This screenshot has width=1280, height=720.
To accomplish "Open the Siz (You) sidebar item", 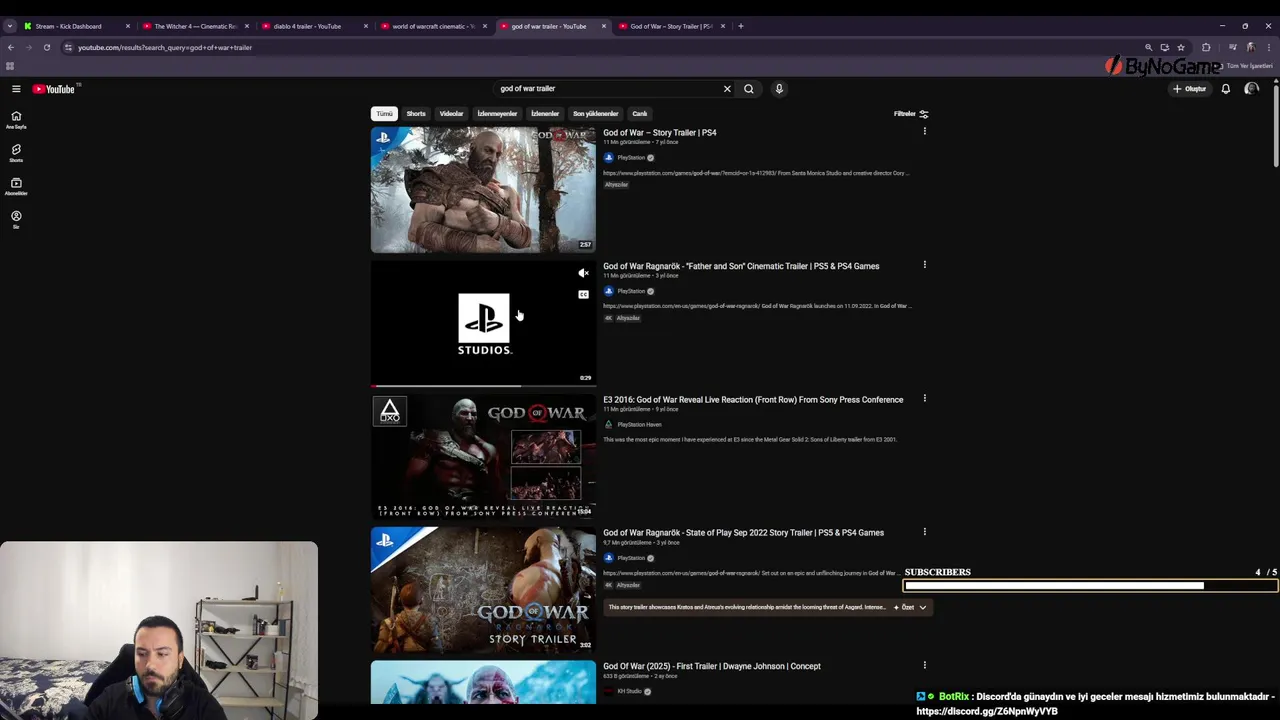I will (x=16, y=219).
